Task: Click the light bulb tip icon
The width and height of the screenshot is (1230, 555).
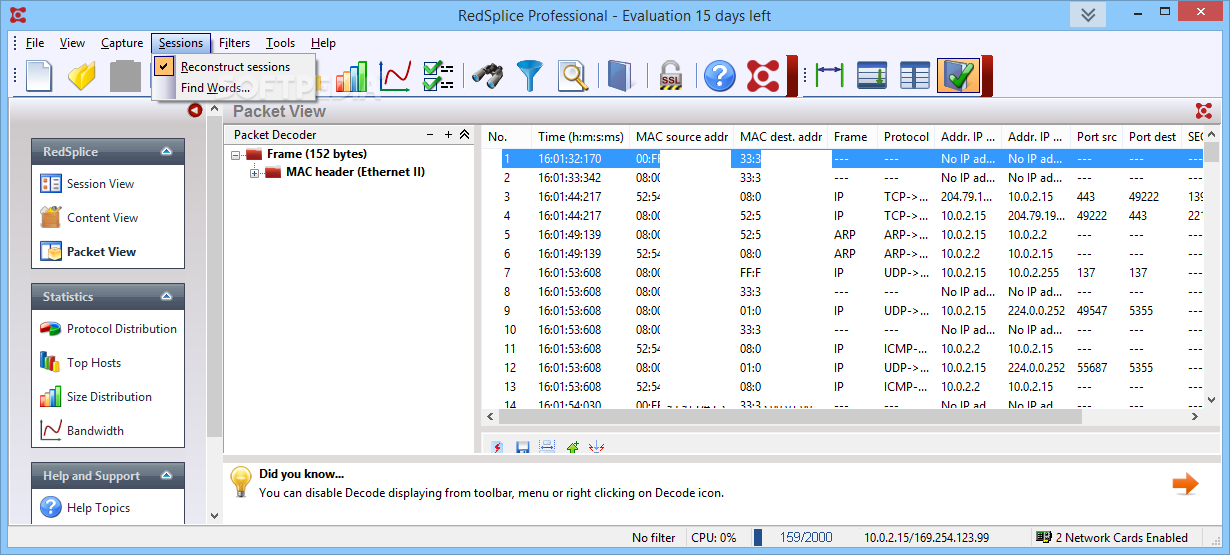Action: [x=241, y=482]
